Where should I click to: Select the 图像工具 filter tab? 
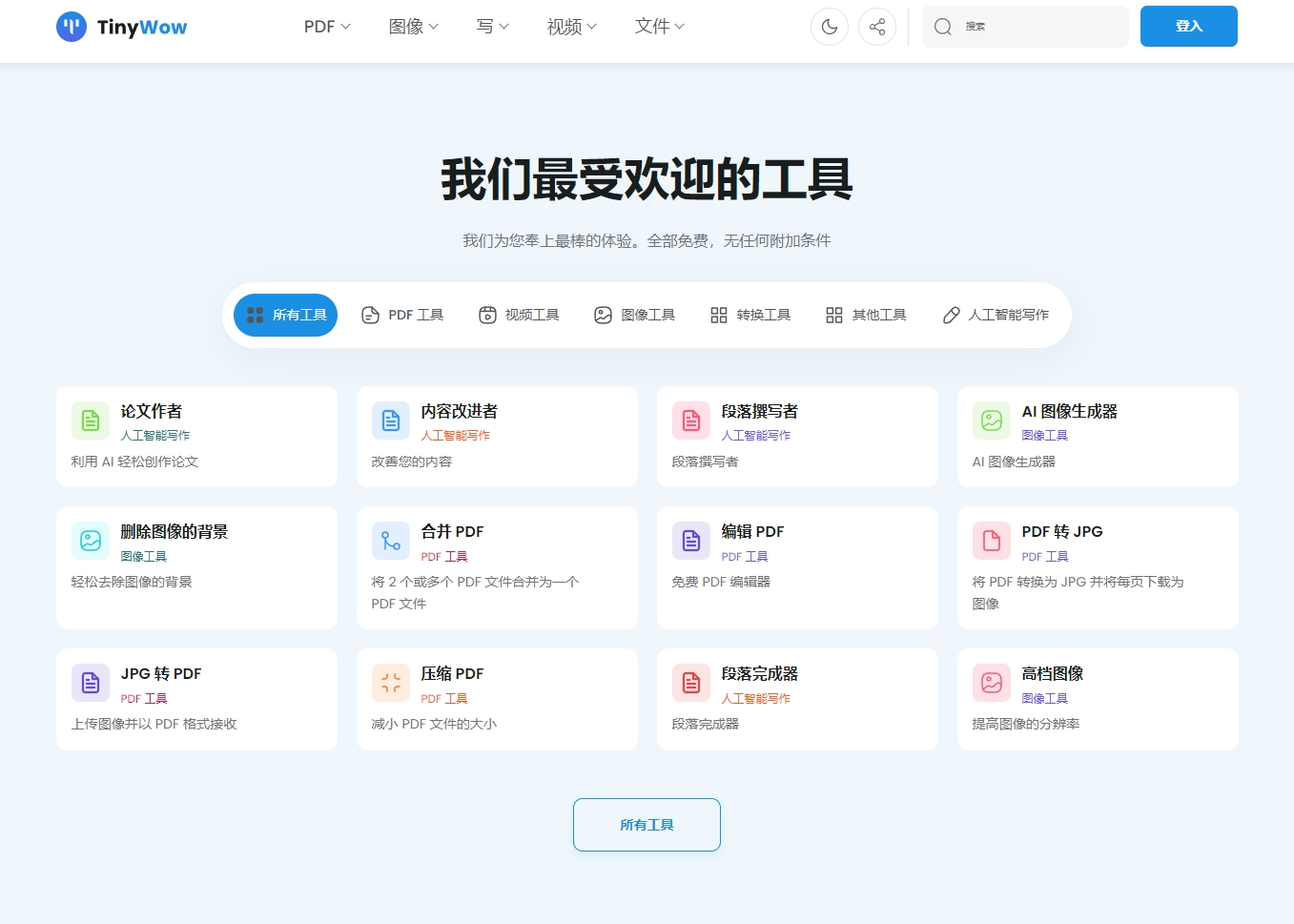point(634,315)
